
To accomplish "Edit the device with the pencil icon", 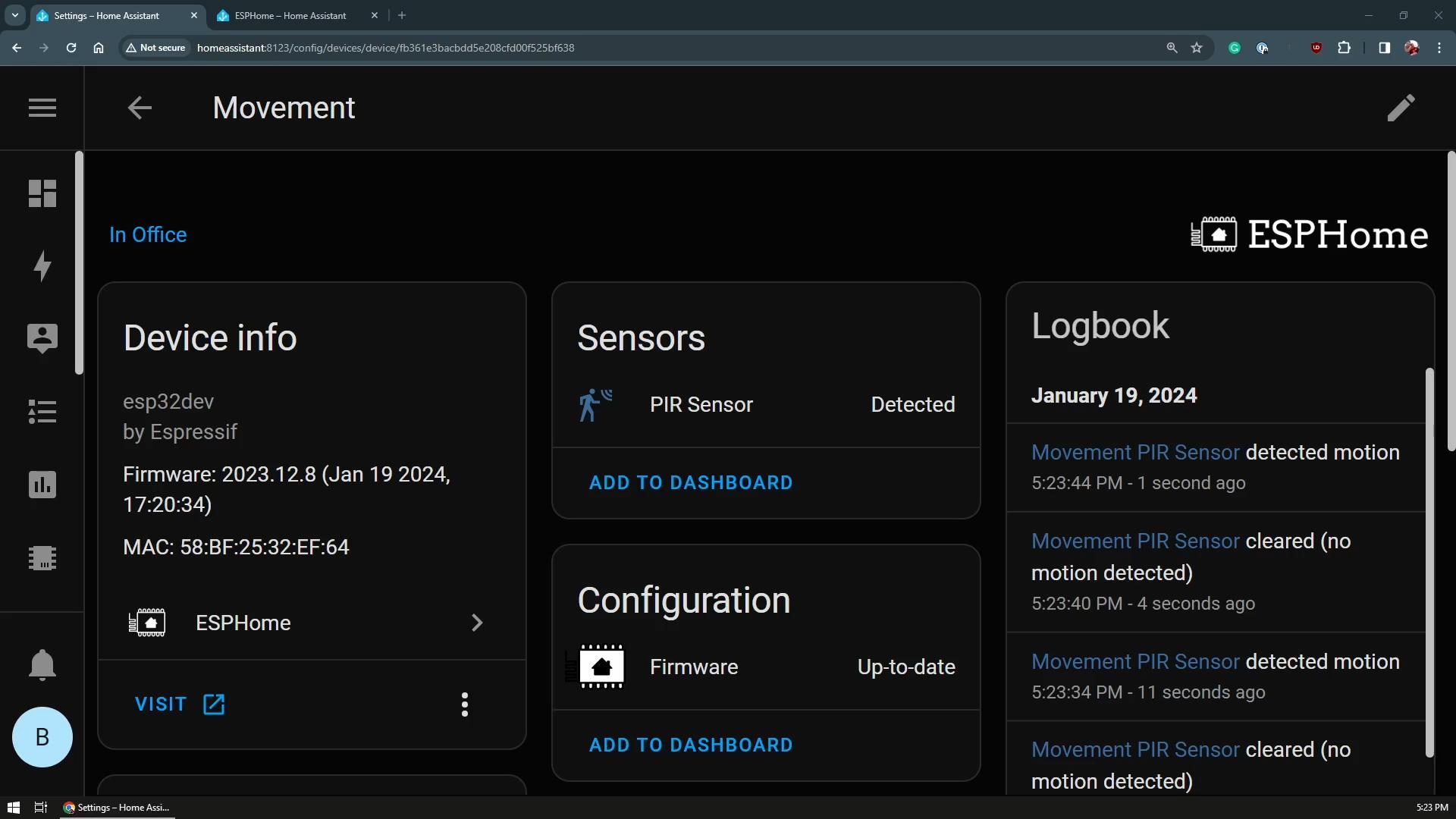I will point(1401,108).
